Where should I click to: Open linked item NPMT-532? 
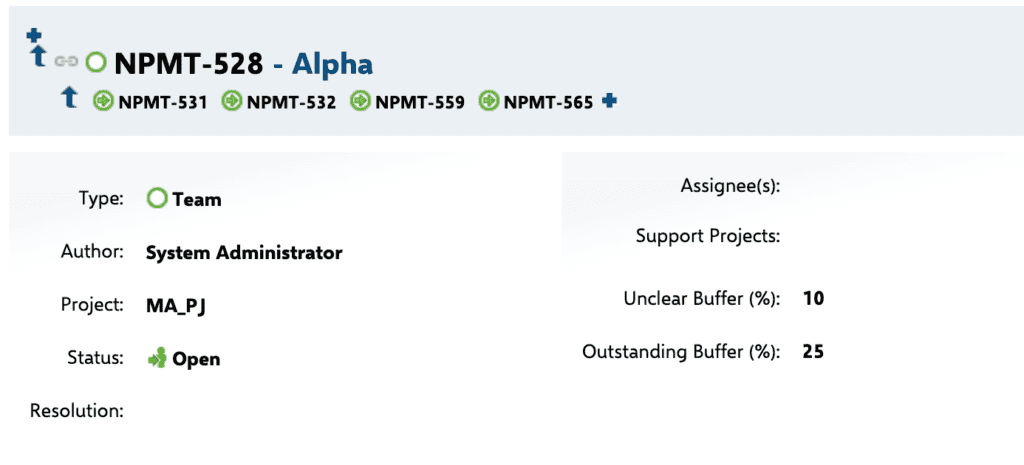pos(291,103)
